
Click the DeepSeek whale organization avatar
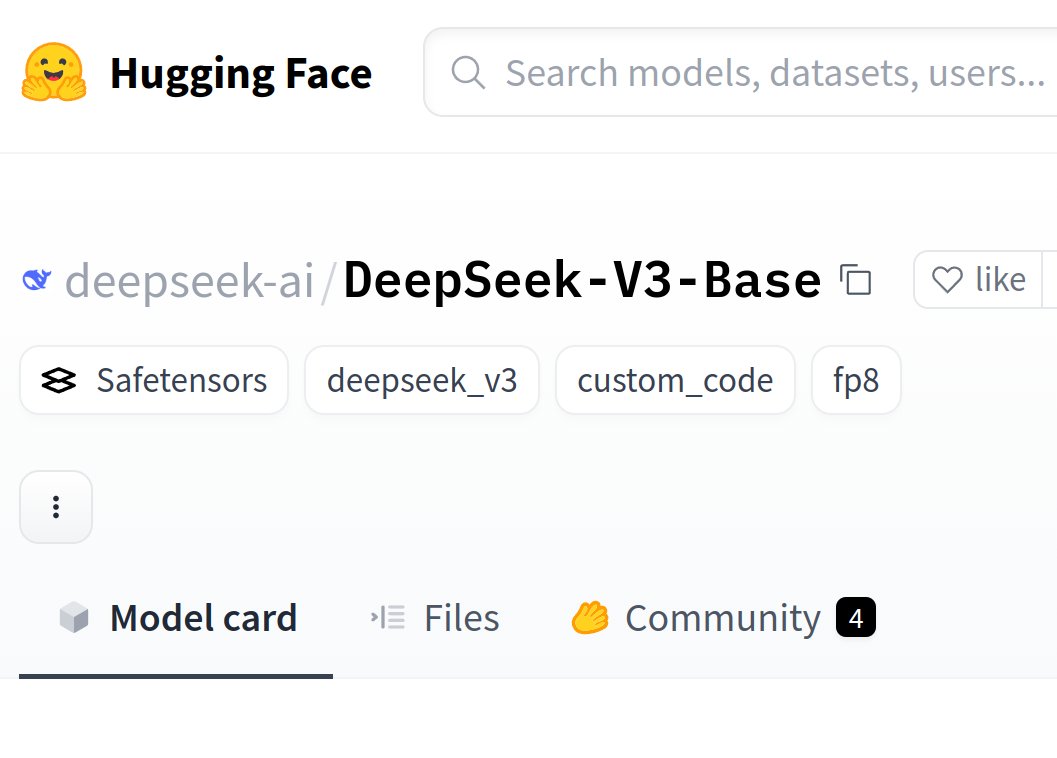(x=37, y=279)
